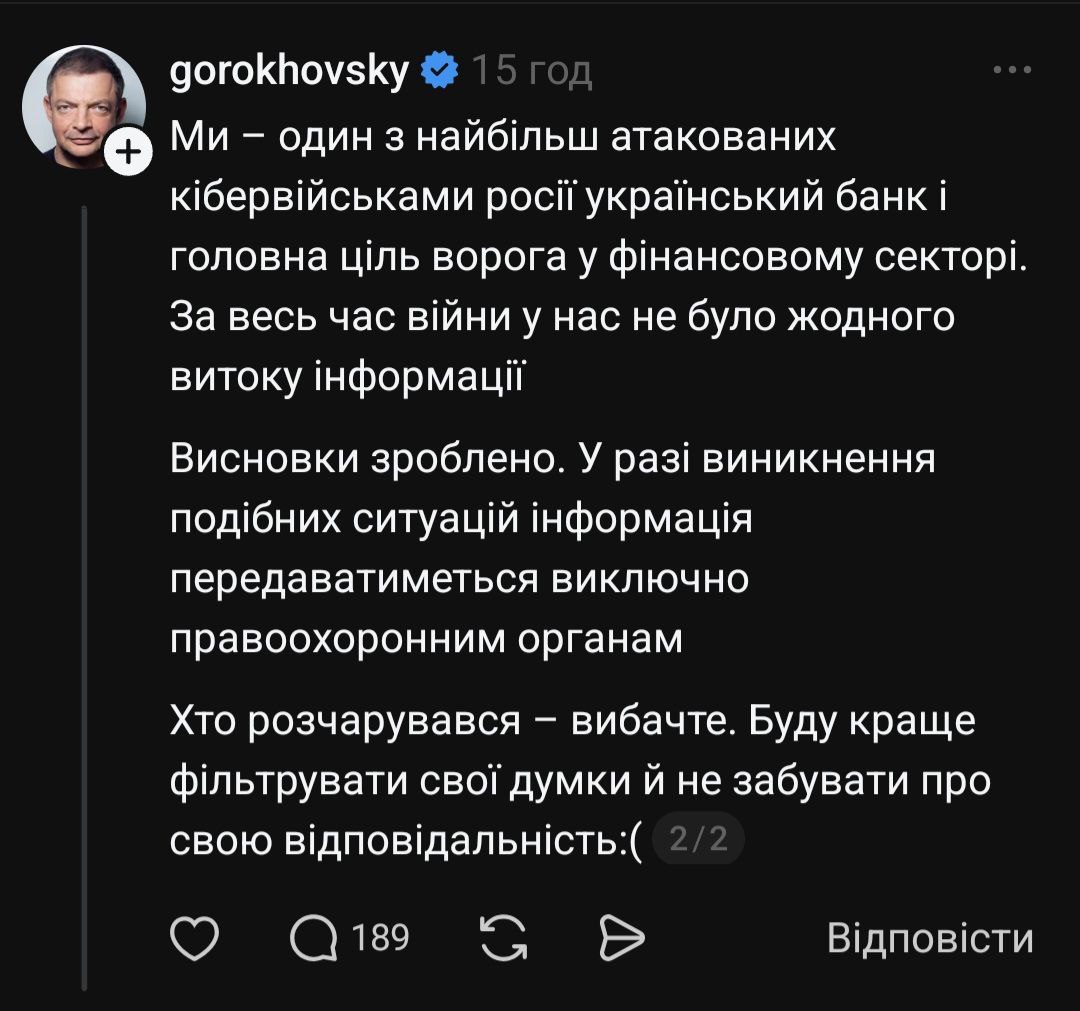1080x1011 pixels.
Task: Open comments via the speech bubble icon
Action: (314, 939)
